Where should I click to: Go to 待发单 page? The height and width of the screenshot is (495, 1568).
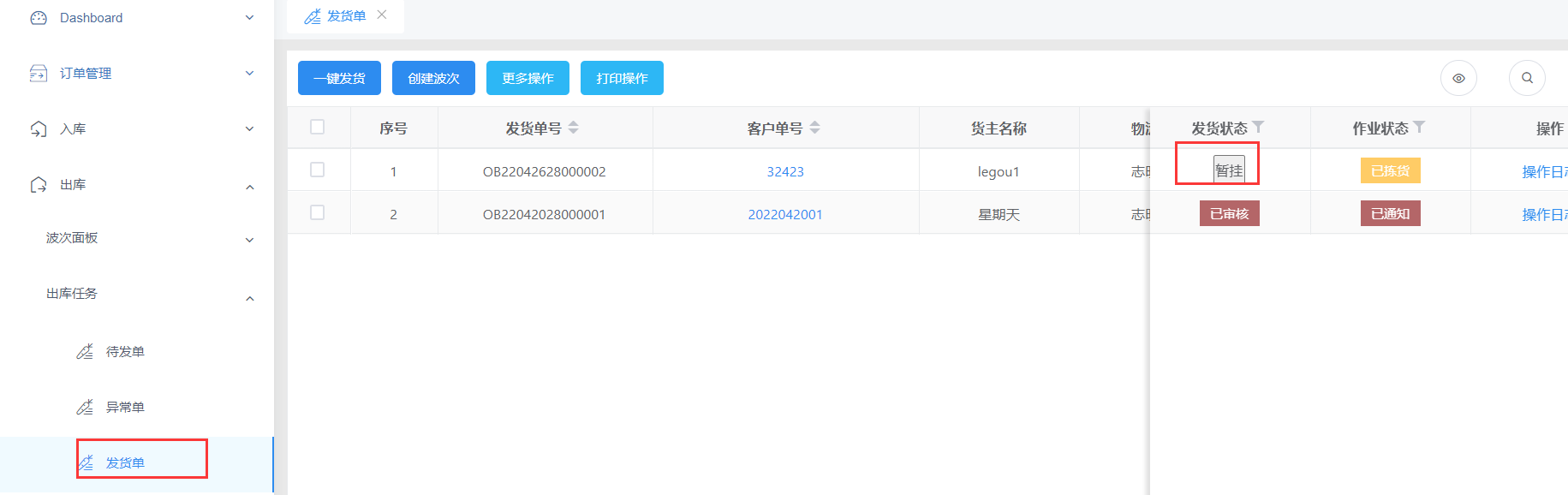pyautogui.click(x=125, y=352)
